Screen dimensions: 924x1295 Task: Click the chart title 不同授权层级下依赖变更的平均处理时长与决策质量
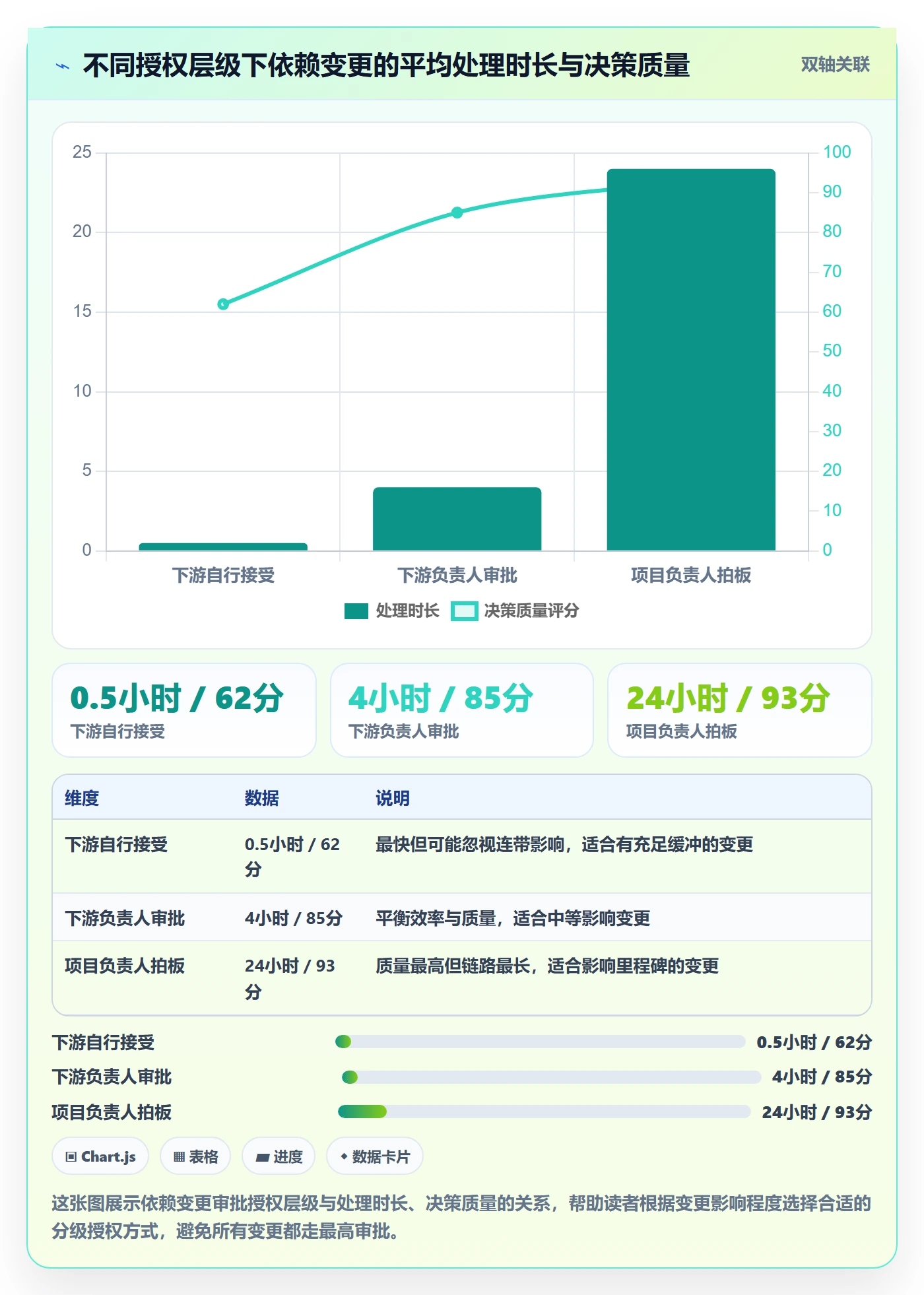point(387,65)
